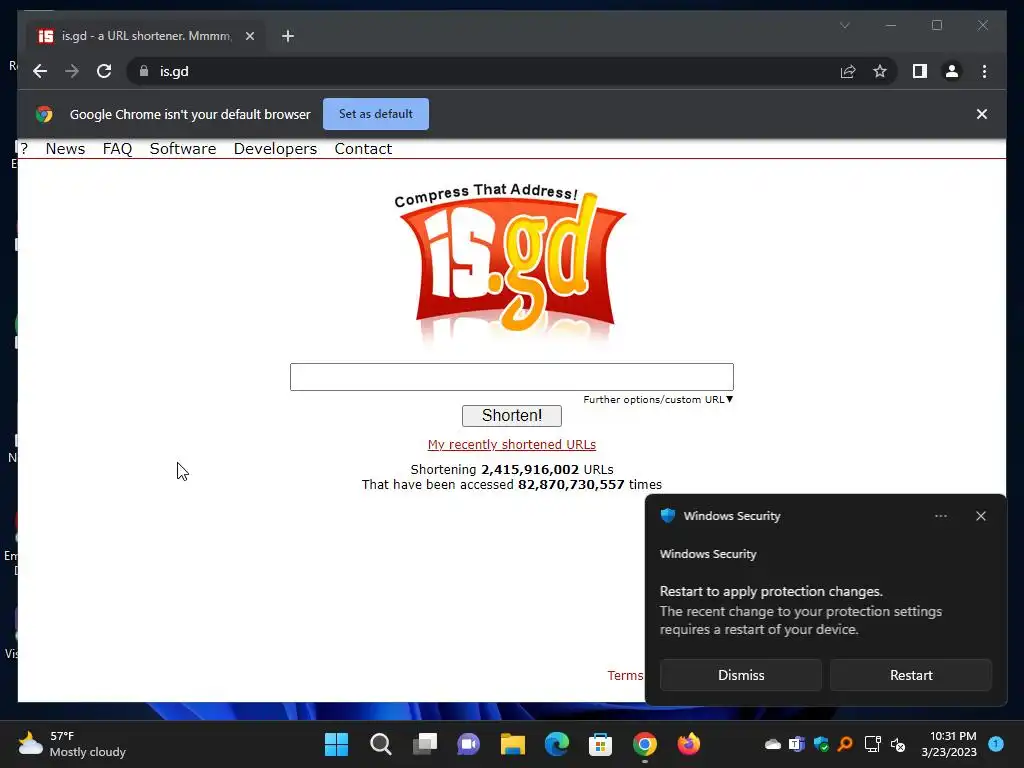The image size is (1024, 768).
Task: Open Windows Security tray shield icon
Action: (821, 744)
